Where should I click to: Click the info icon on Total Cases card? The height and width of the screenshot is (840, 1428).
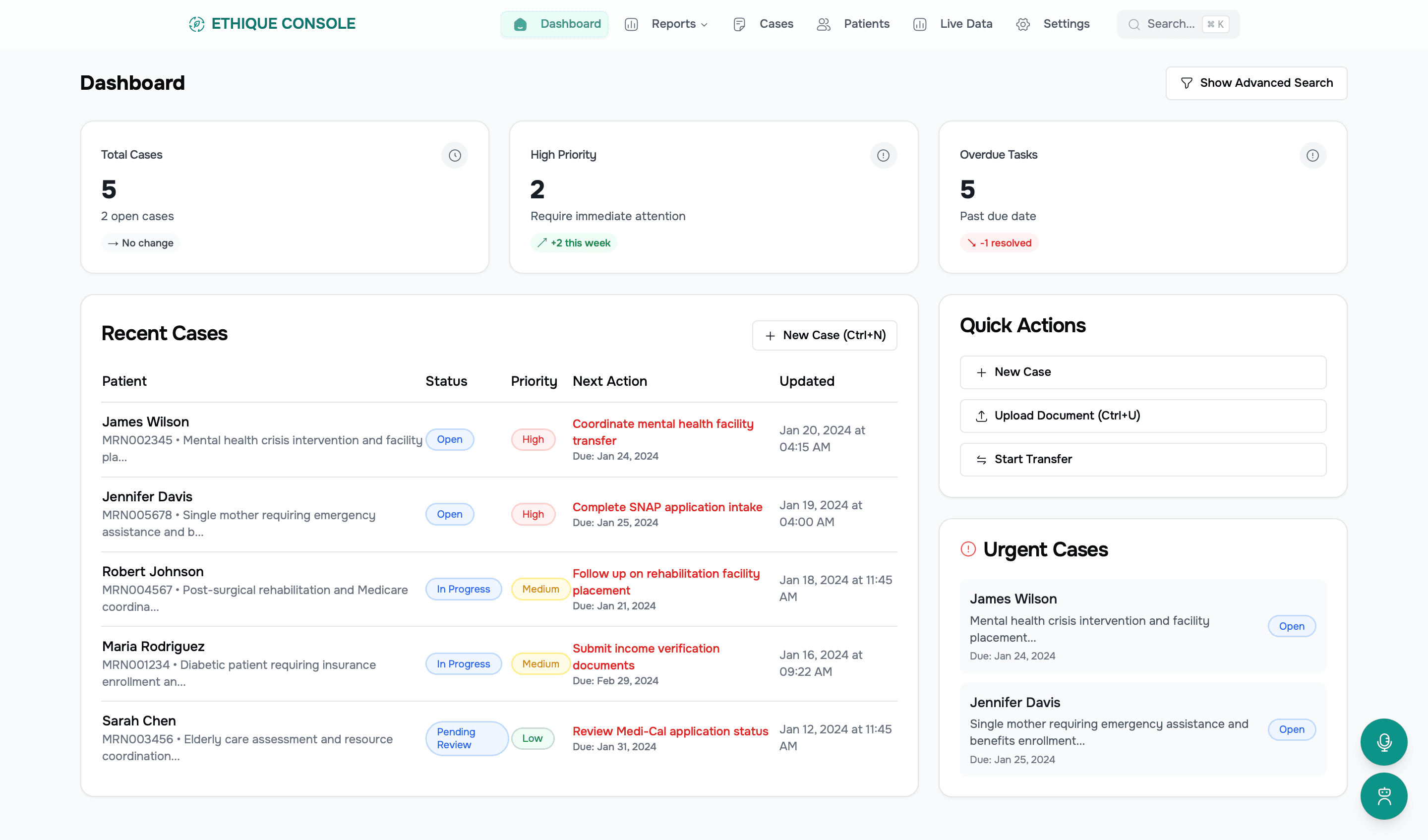[455, 155]
